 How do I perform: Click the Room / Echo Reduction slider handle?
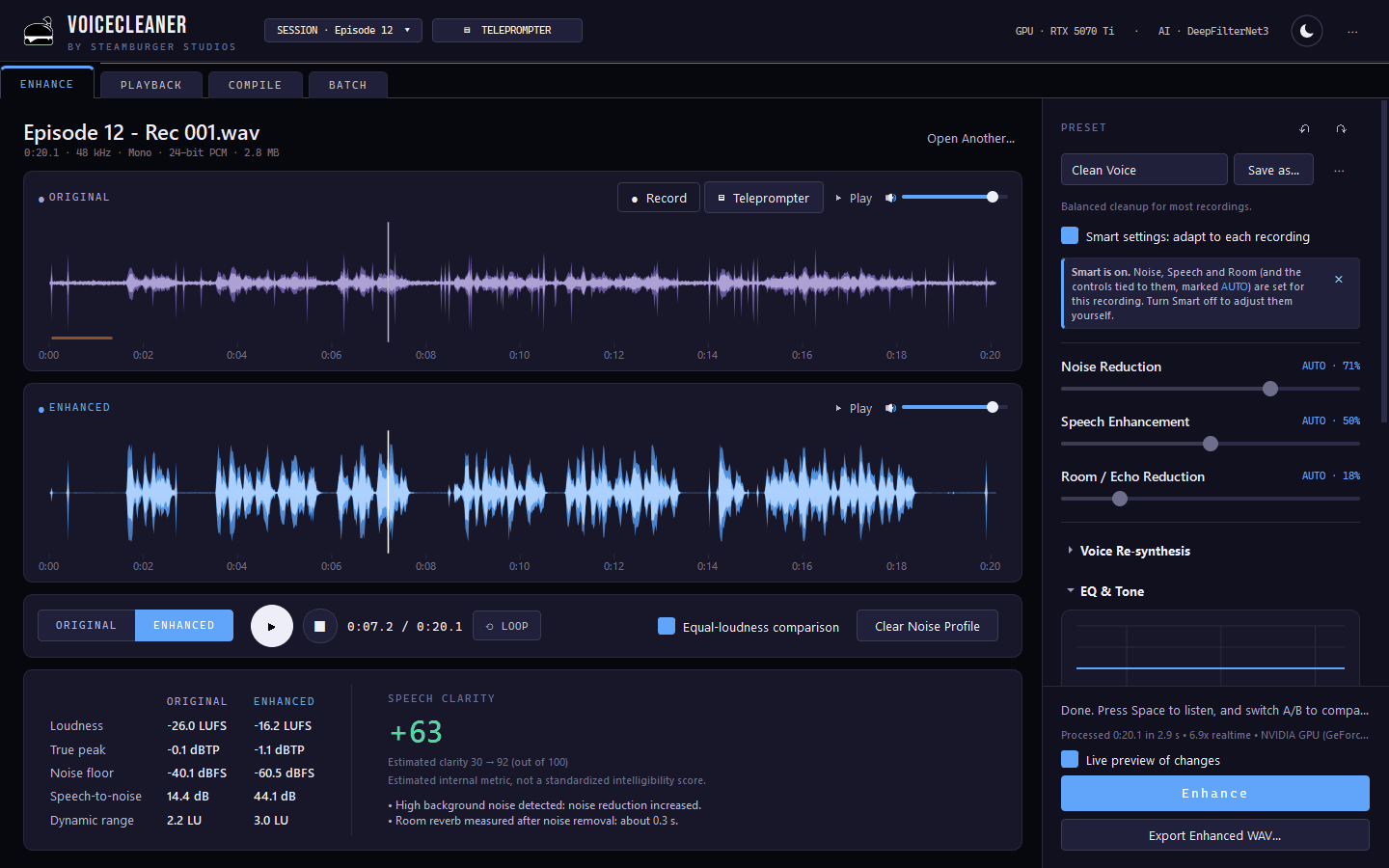pos(1120,499)
